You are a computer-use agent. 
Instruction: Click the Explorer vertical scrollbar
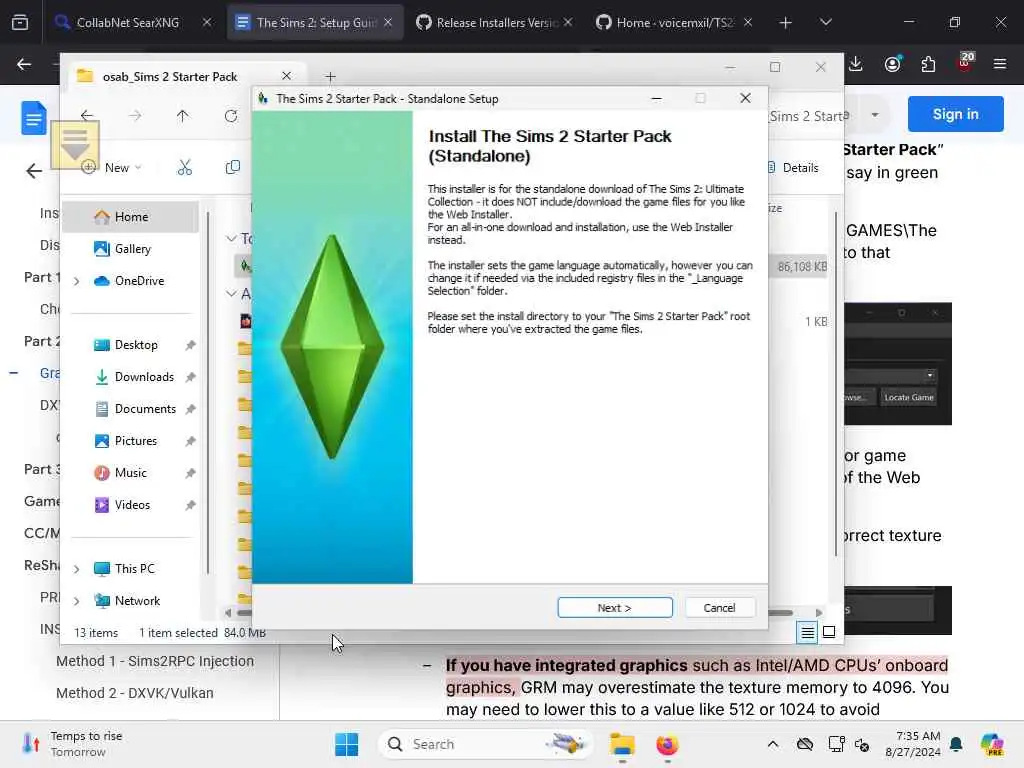pyautogui.click(x=837, y=385)
